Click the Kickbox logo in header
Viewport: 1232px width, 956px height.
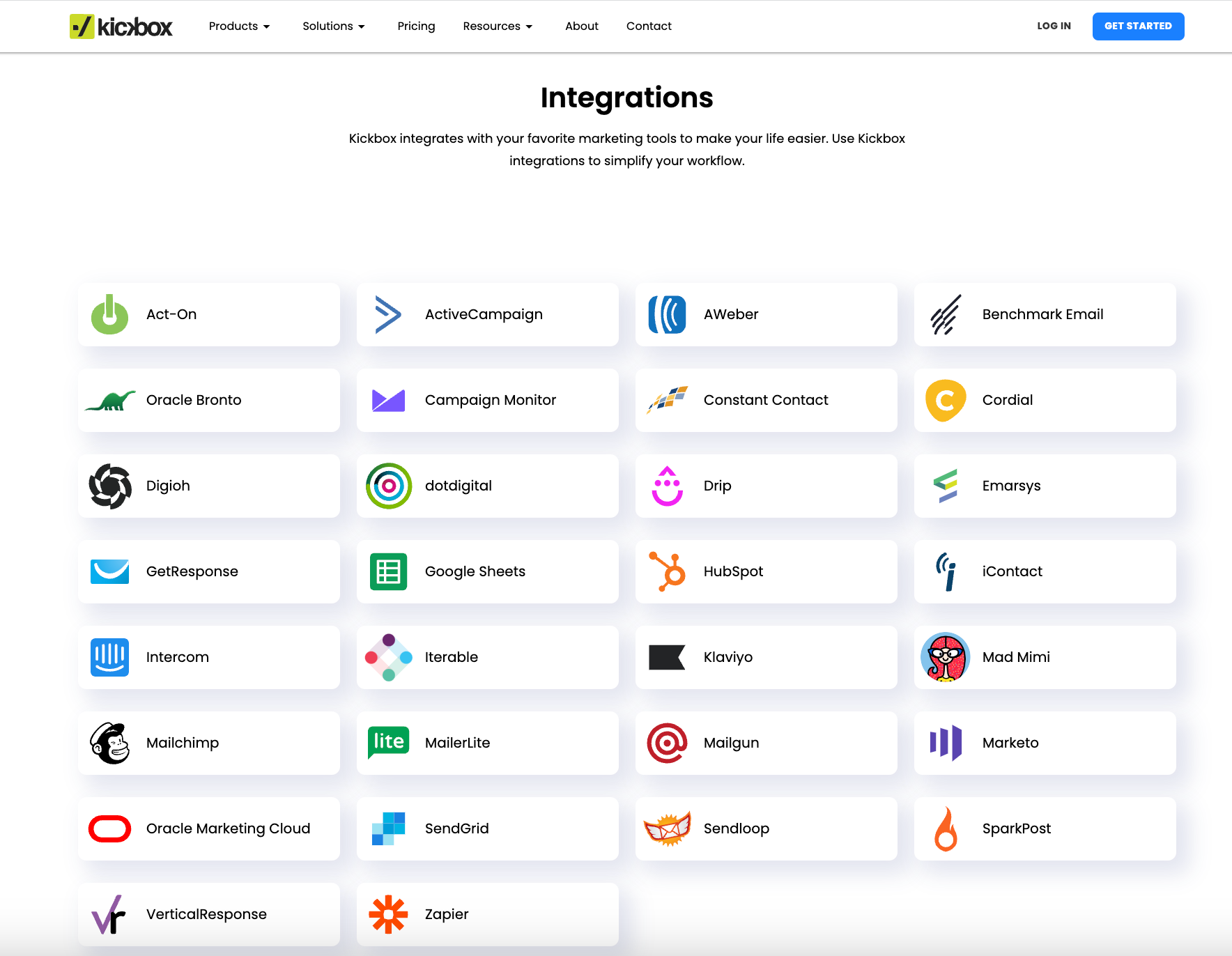121,26
